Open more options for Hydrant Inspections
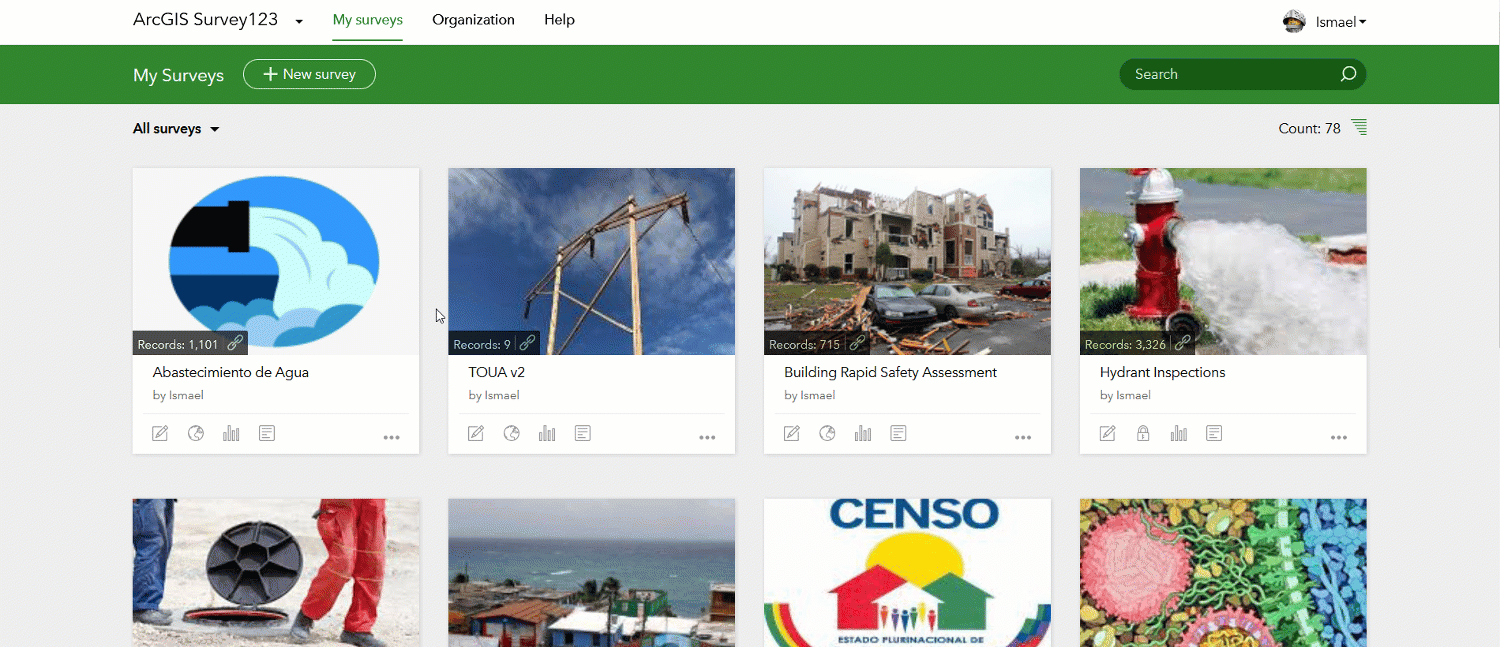1500x647 pixels. click(1339, 438)
